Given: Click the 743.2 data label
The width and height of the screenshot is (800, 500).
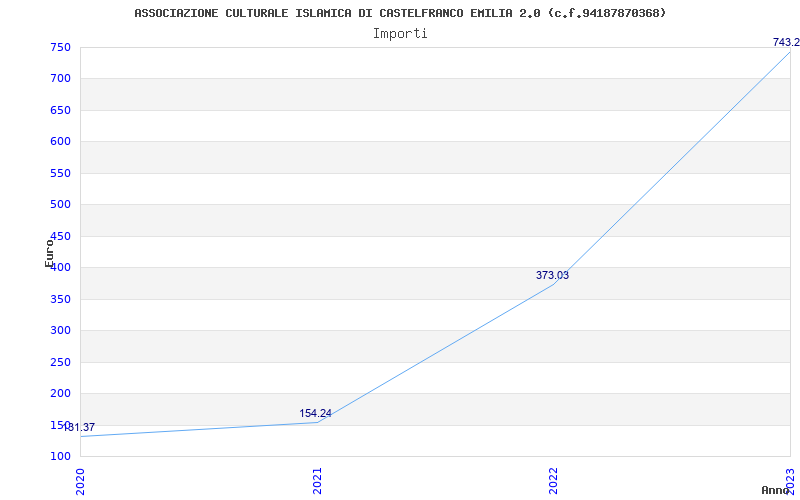Looking at the screenshot, I should pyautogui.click(x=786, y=42).
